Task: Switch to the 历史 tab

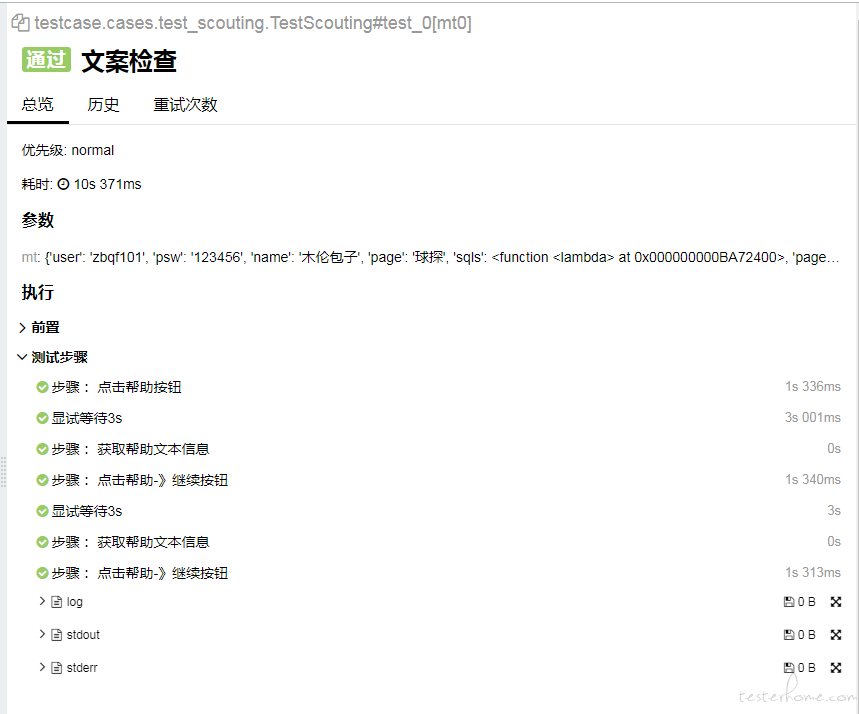Action: (103, 104)
